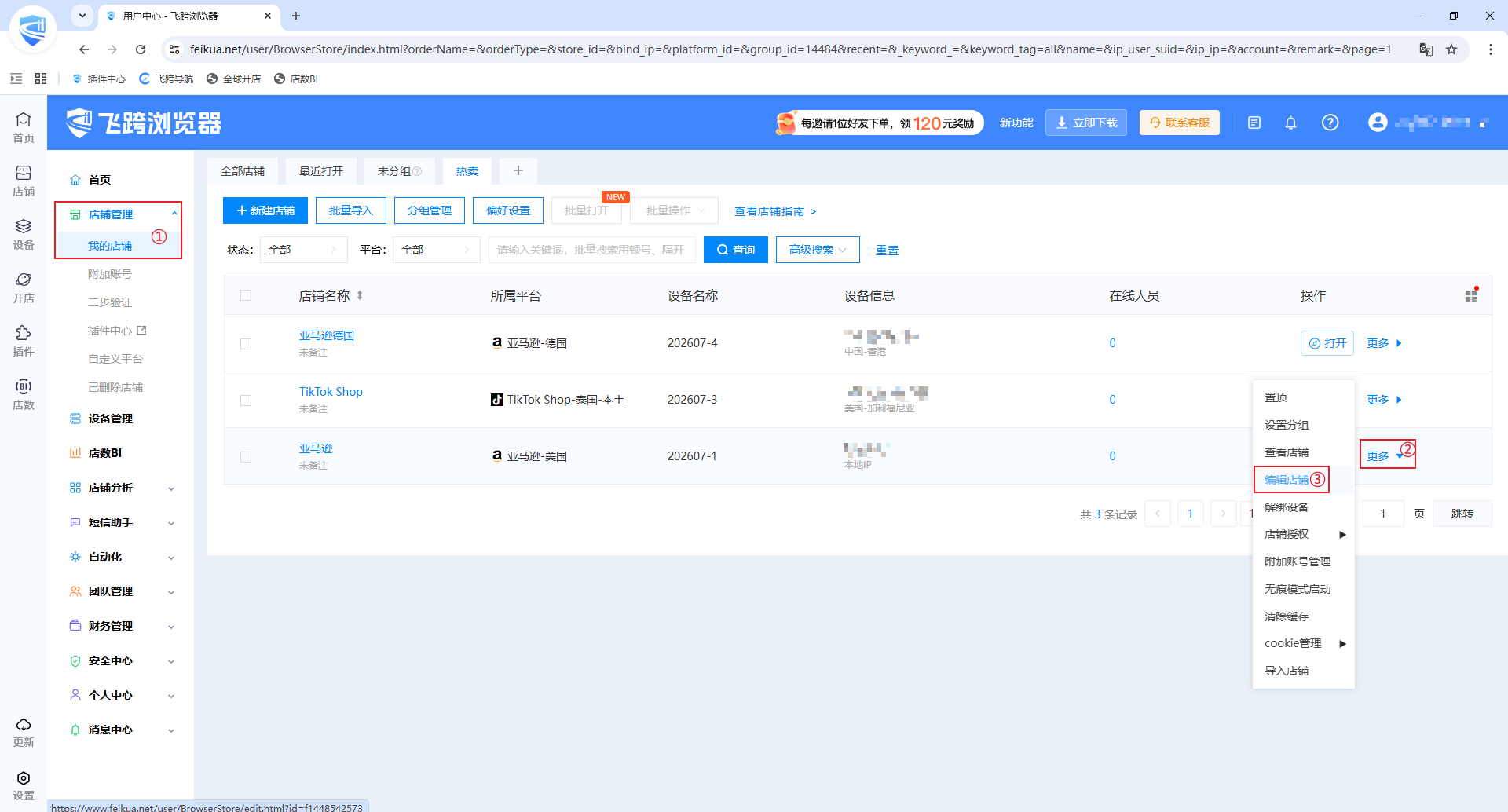Click the 查询 search button
The width and height of the screenshot is (1508, 812).
[x=736, y=250]
